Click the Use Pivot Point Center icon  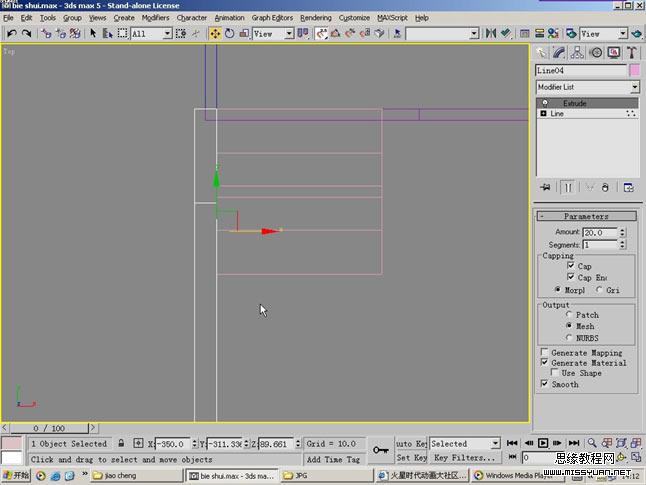303,33
